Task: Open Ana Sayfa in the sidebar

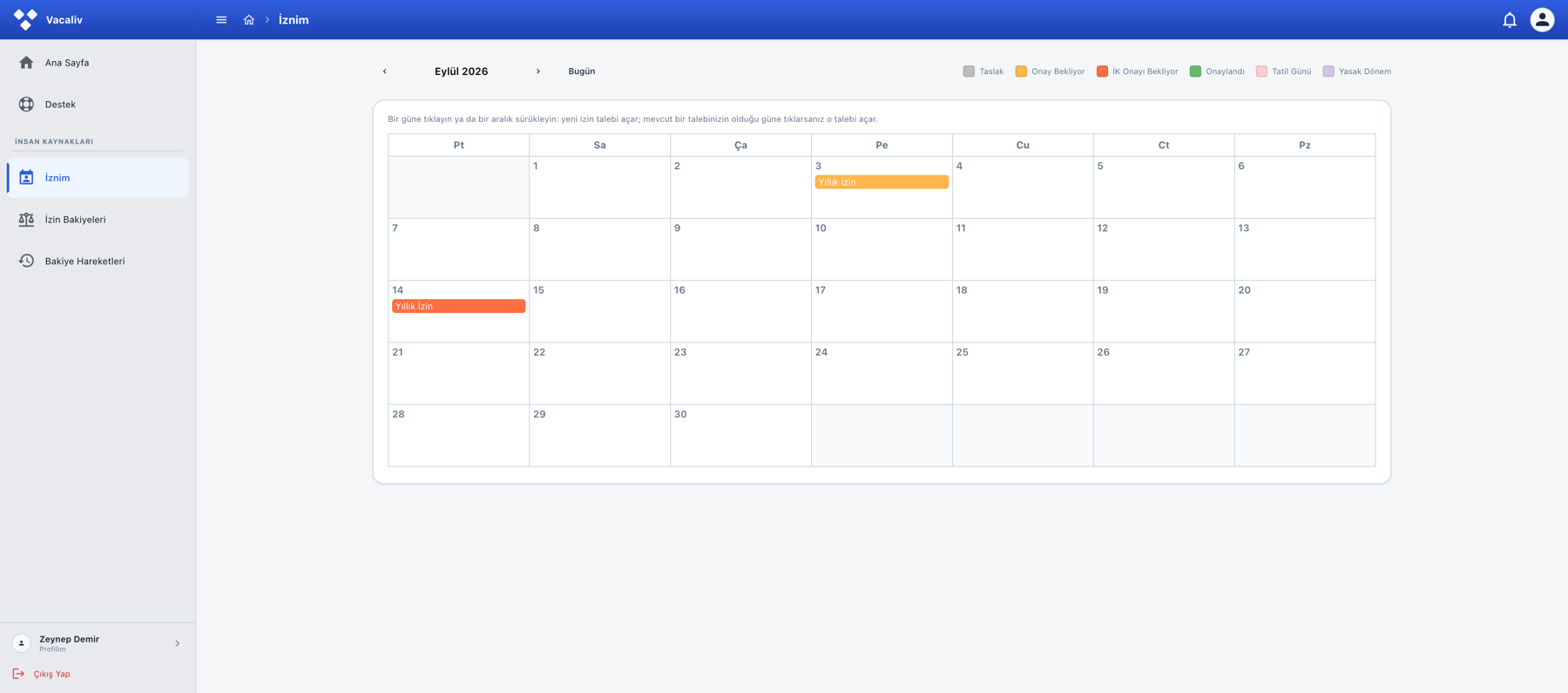Action: [x=98, y=63]
